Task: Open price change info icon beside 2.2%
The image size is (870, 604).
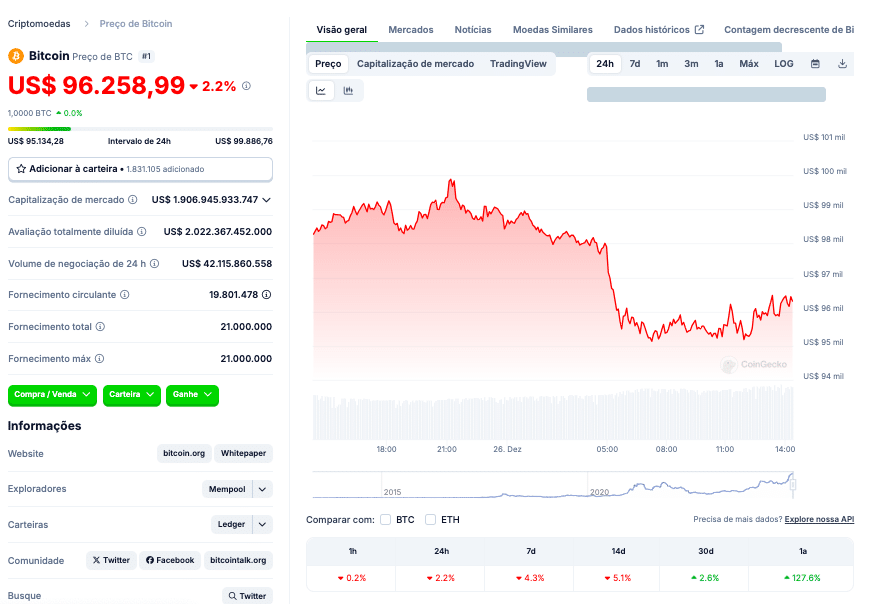Action: point(246,86)
